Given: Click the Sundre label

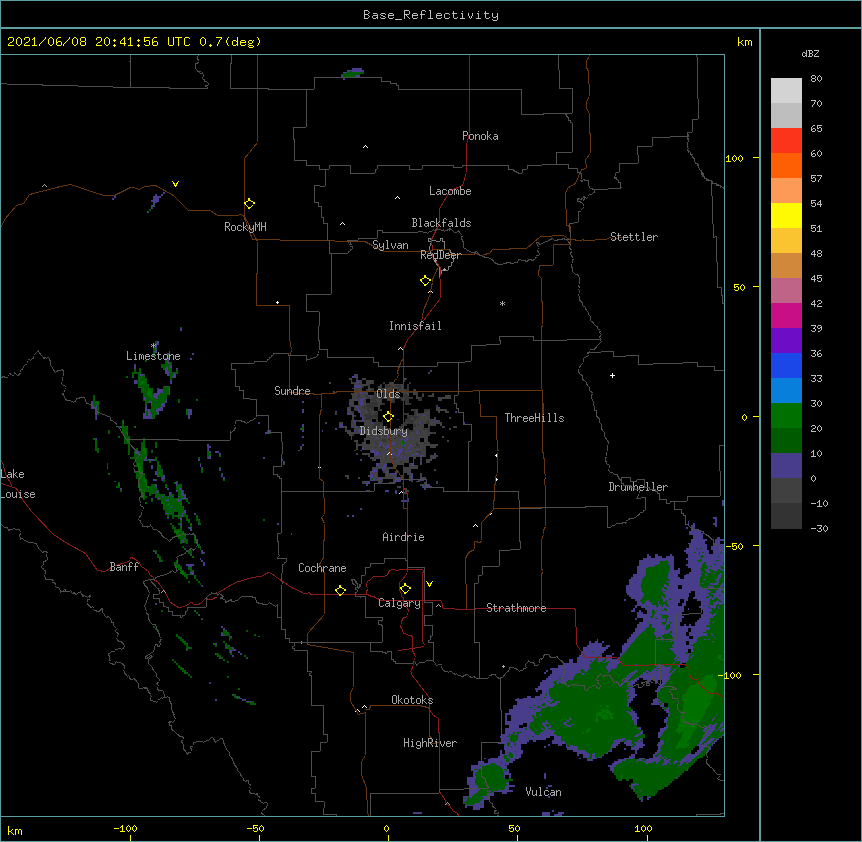Looking at the screenshot, I should 292,391.
